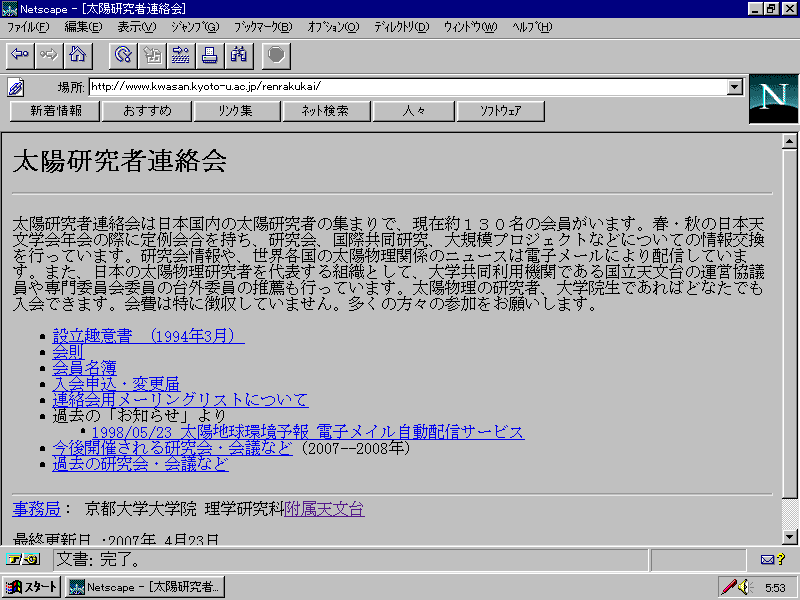Open Find with the binoculars icon

(x=239, y=55)
